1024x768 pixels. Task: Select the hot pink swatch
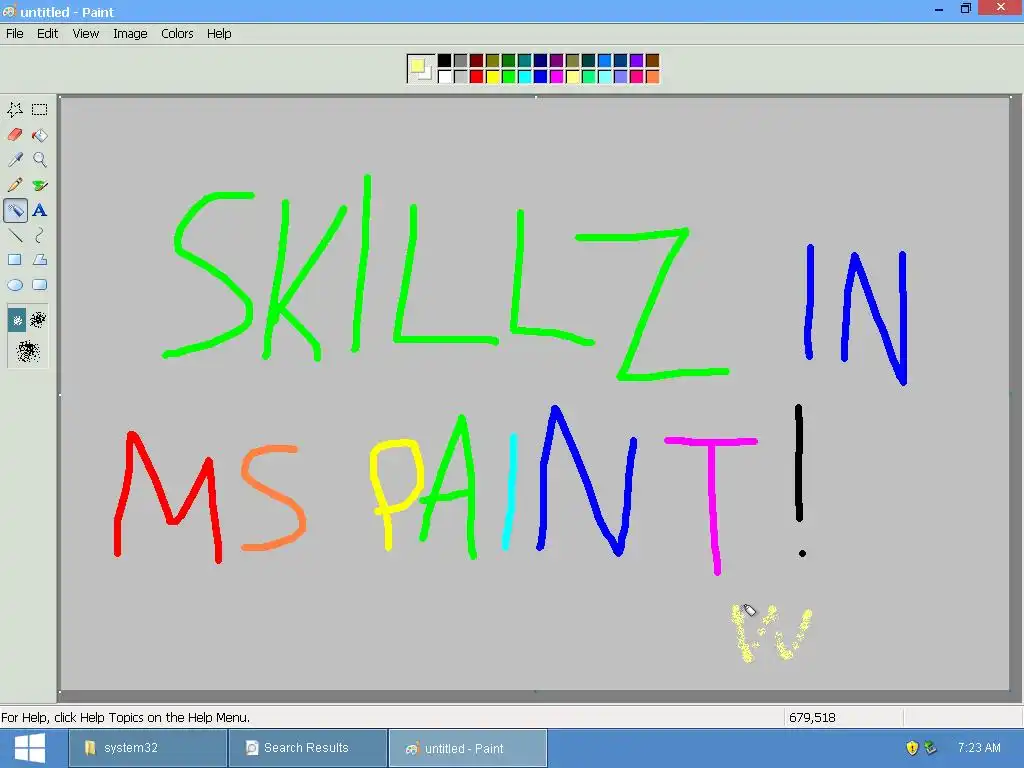(637, 76)
